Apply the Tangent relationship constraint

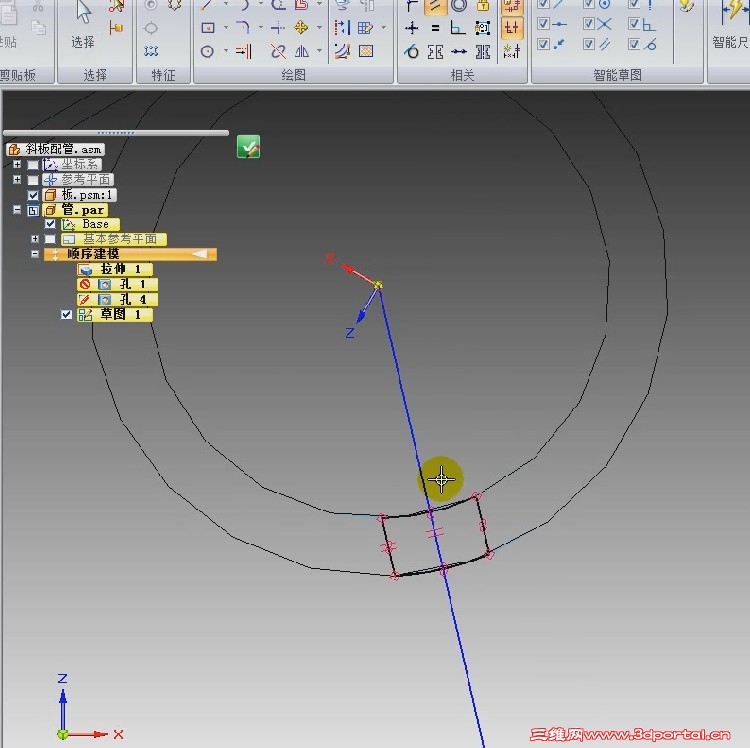tap(411, 51)
